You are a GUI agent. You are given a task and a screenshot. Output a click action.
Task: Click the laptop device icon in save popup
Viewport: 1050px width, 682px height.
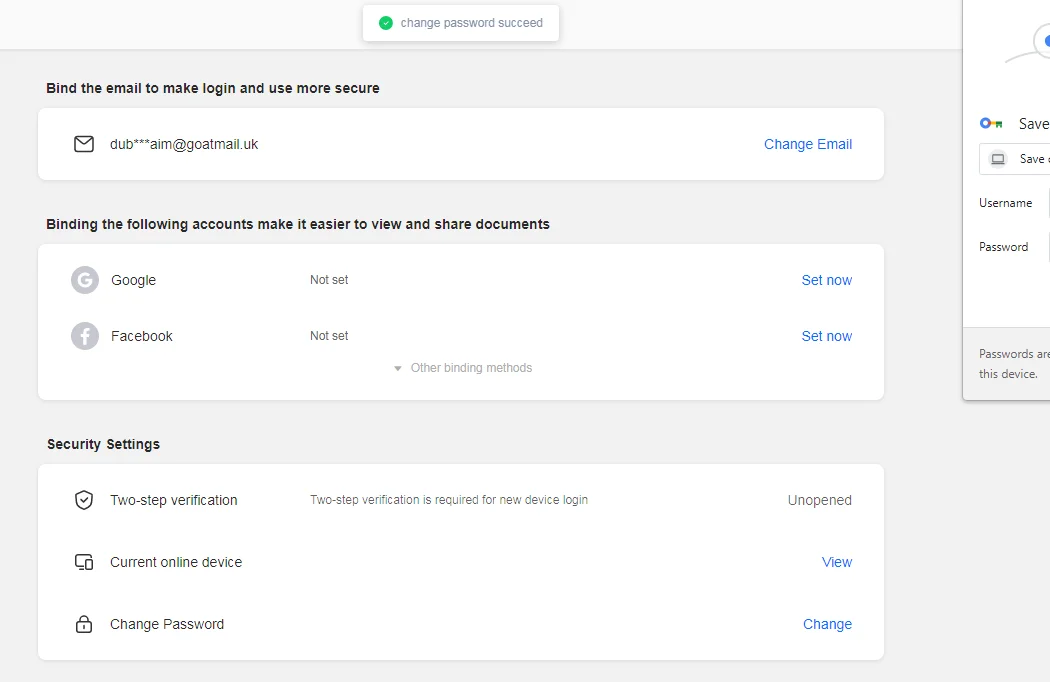pos(998,159)
